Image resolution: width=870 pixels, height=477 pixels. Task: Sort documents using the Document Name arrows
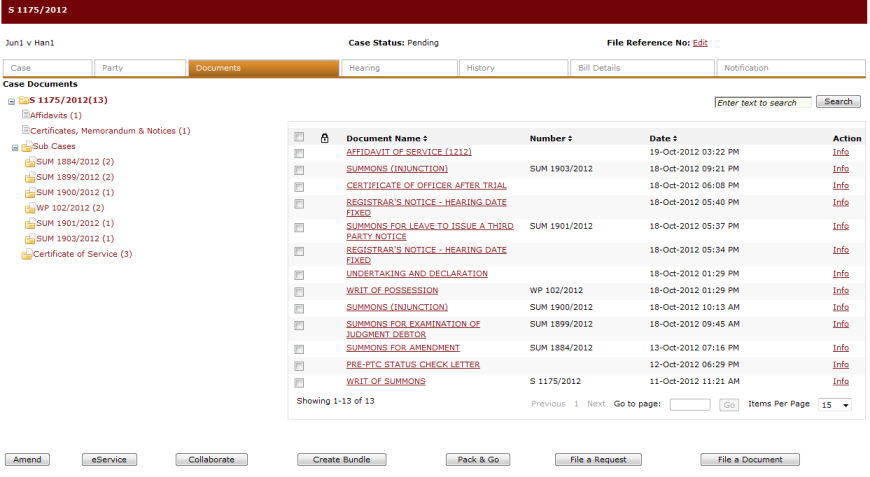tap(425, 138)
